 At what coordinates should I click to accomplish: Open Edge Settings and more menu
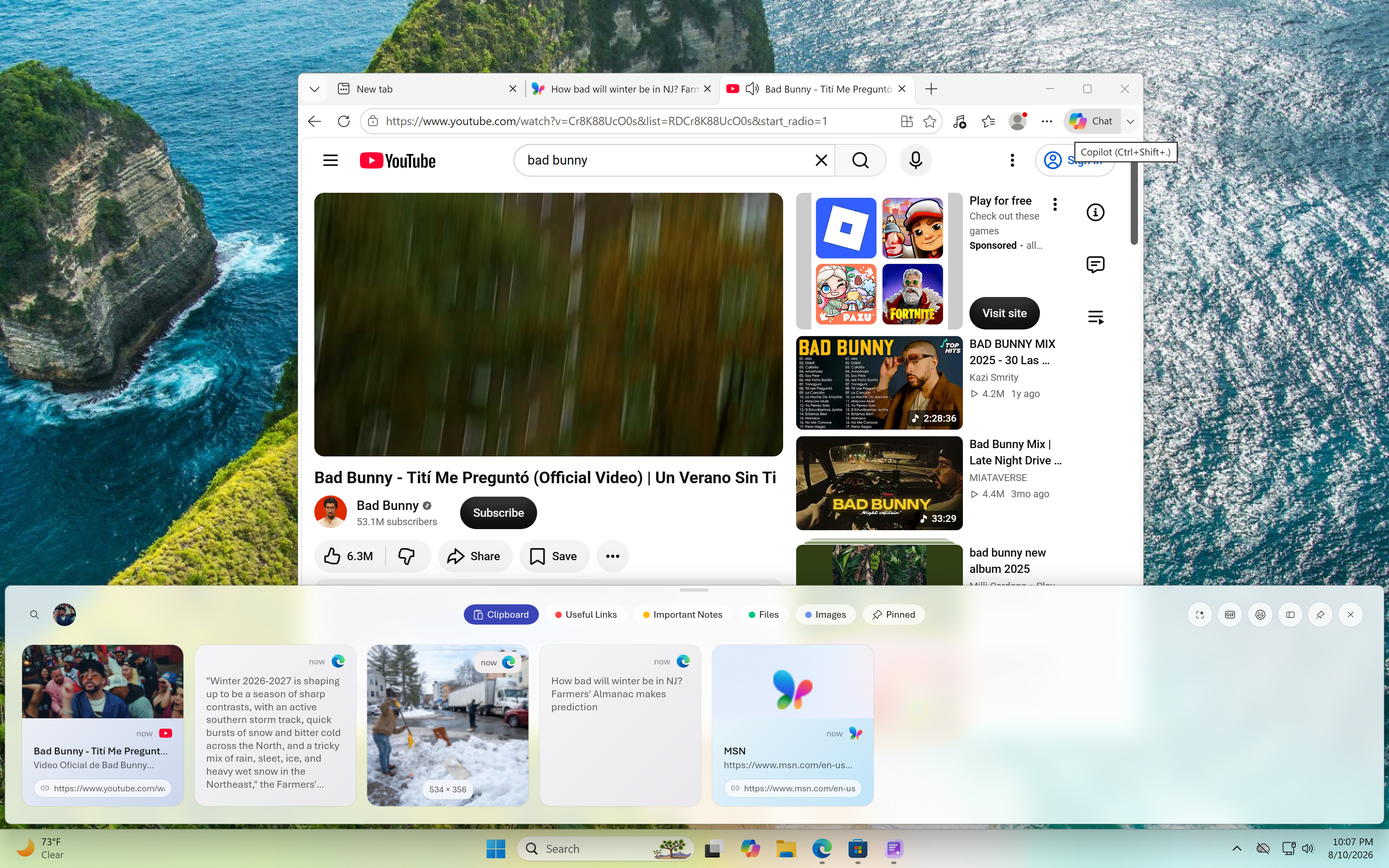[x=1047, y=121]
